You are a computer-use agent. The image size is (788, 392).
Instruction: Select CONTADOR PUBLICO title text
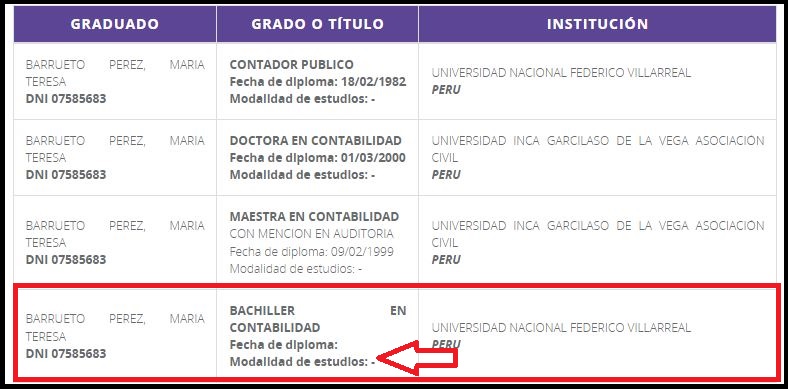point(291,65)
